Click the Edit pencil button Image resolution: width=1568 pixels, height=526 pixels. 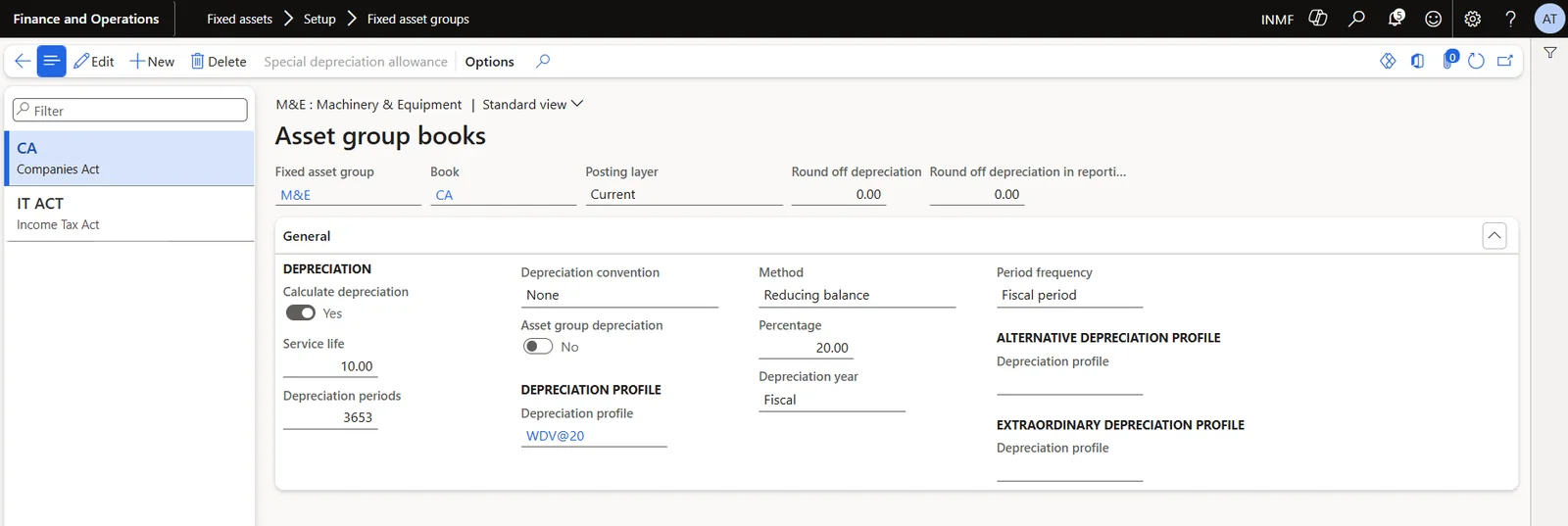click(x=94, y=61)
